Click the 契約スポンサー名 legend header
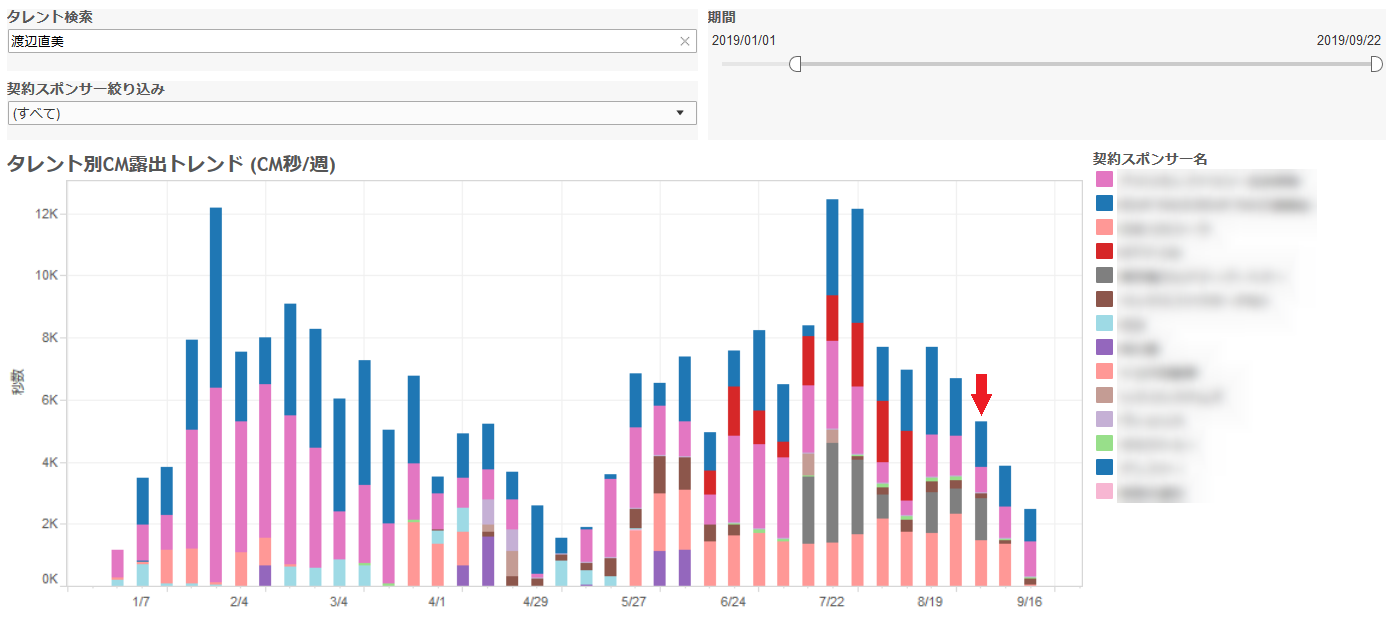Image resolution: width=1397 pixels, height=623 pixels. tap(1150, 159)
